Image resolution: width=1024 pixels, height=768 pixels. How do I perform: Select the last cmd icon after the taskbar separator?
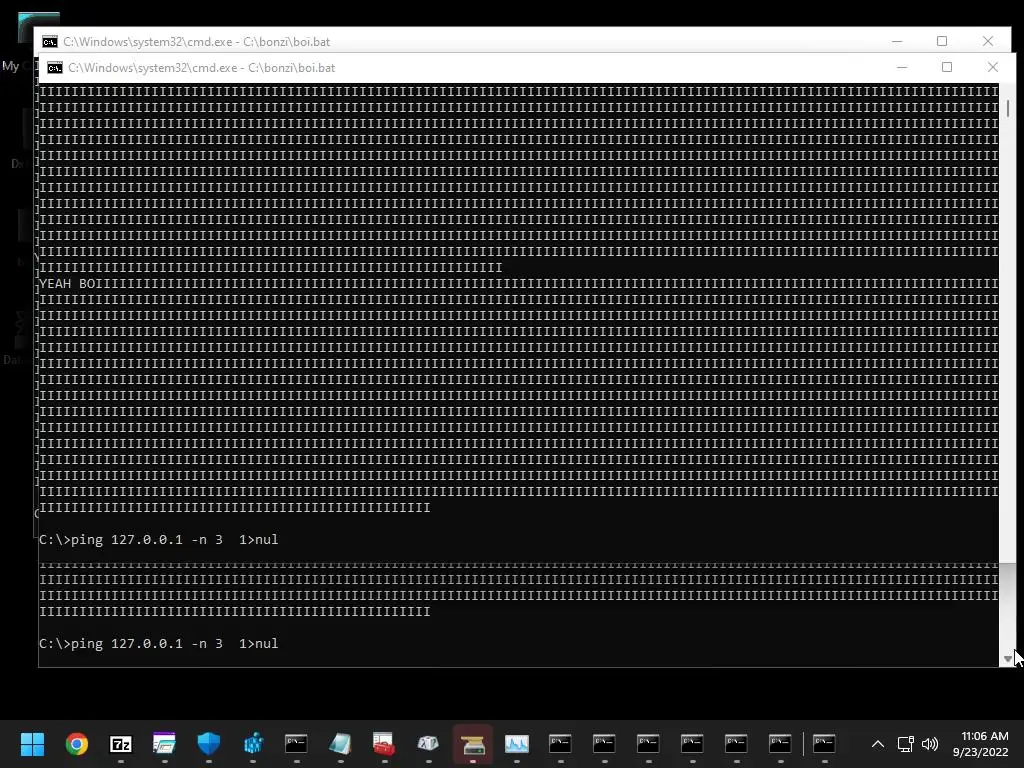click(824, 743)
